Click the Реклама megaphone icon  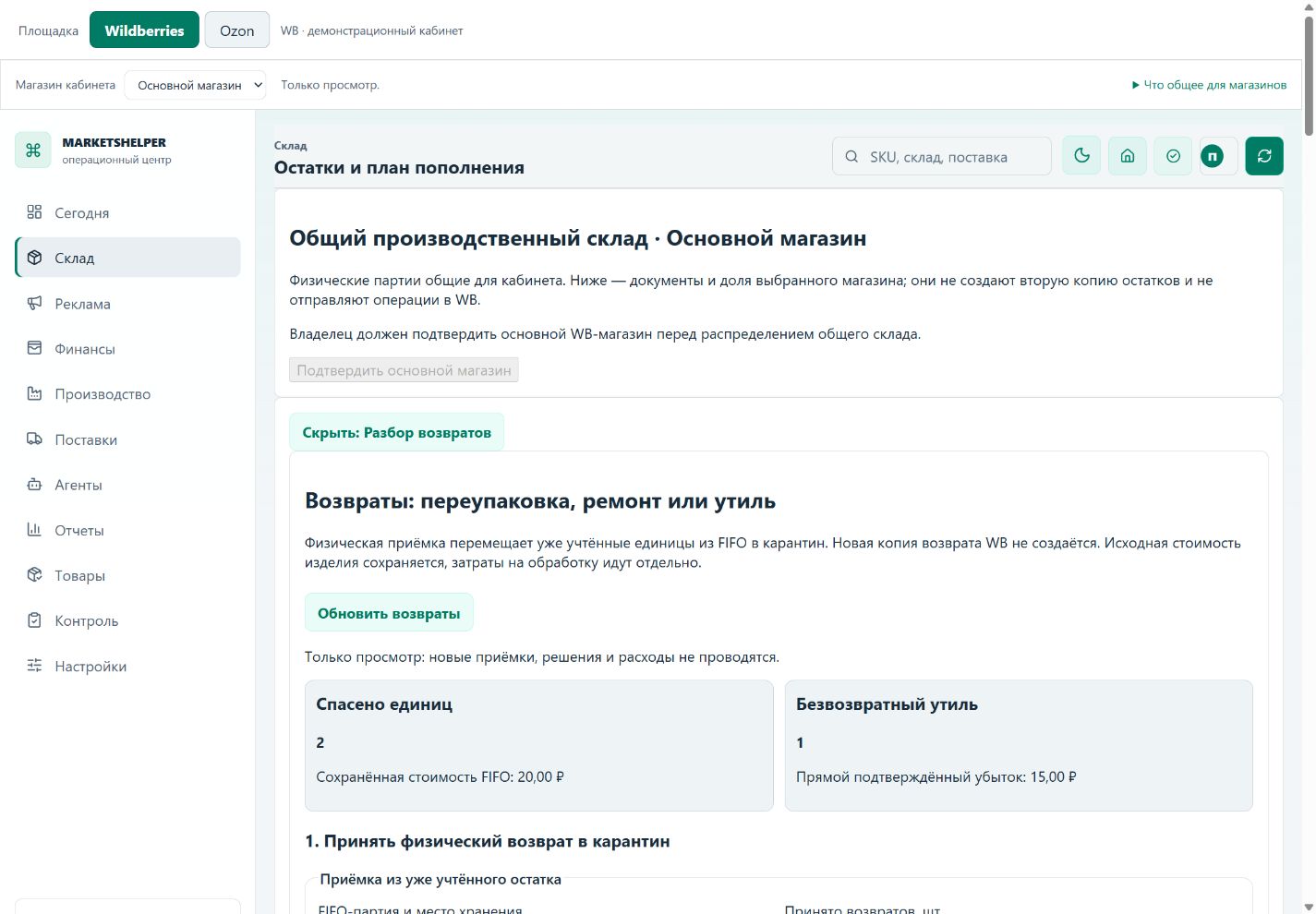tap(34, 303)
